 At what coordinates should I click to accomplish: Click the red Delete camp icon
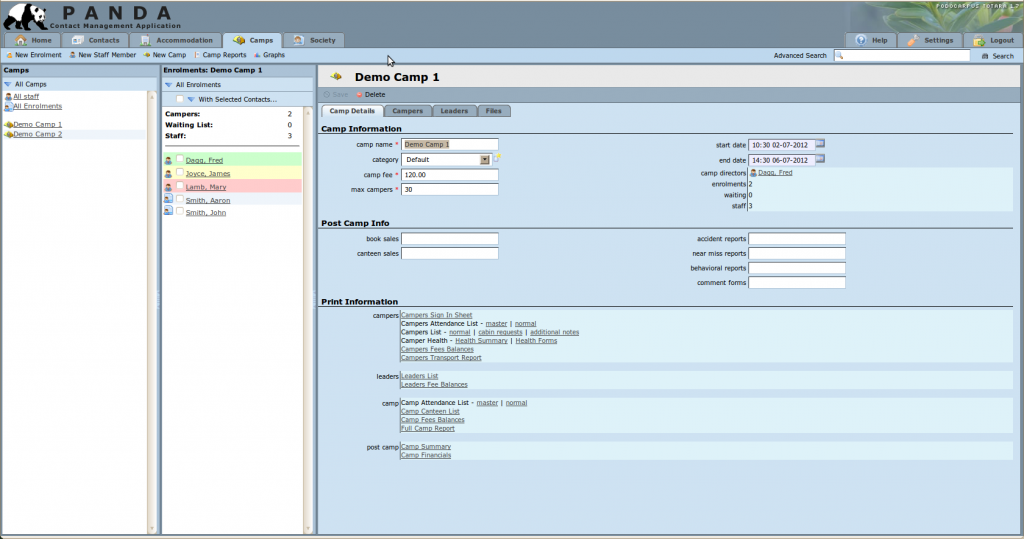(359, 94)
